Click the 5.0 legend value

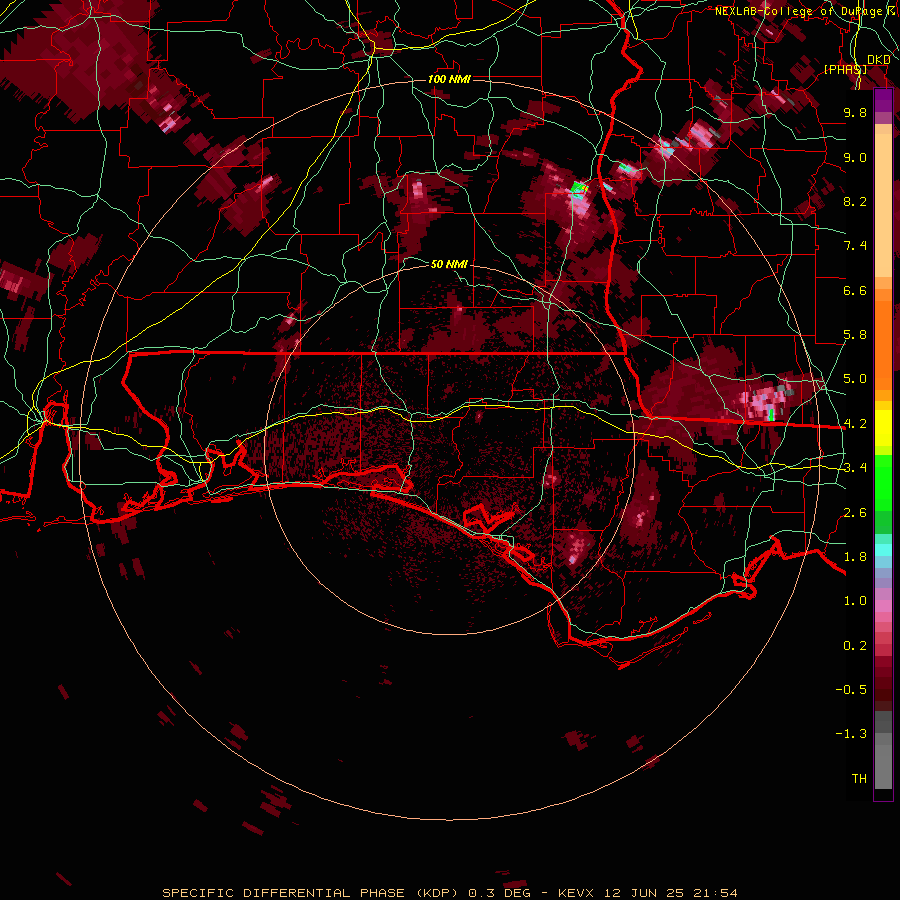(855, 379)
